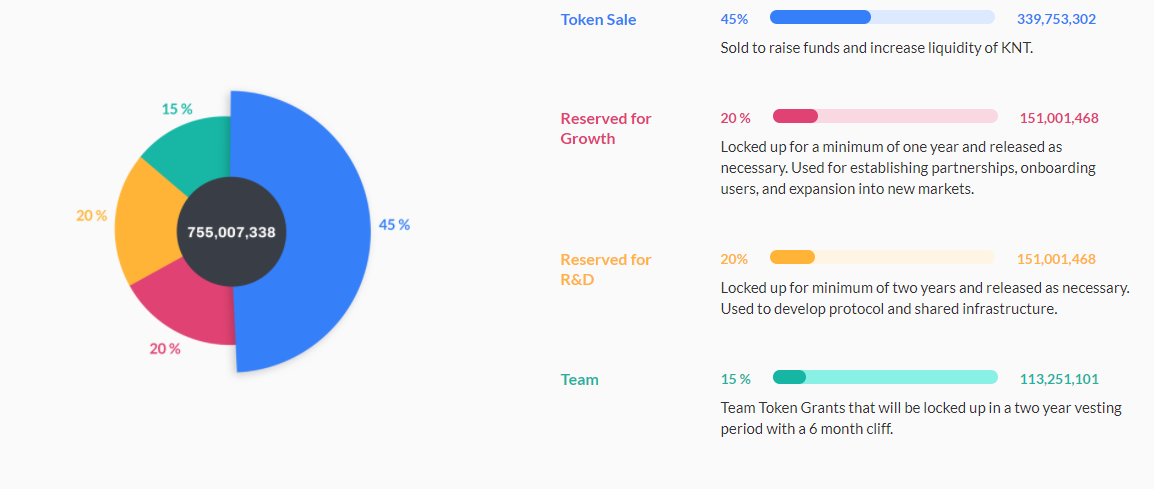Image resolution: width=1154 pixels, height=489 pixels.
Task: Click the pink Reserved for Growth progress bar
Action: [x=884, y=117]
